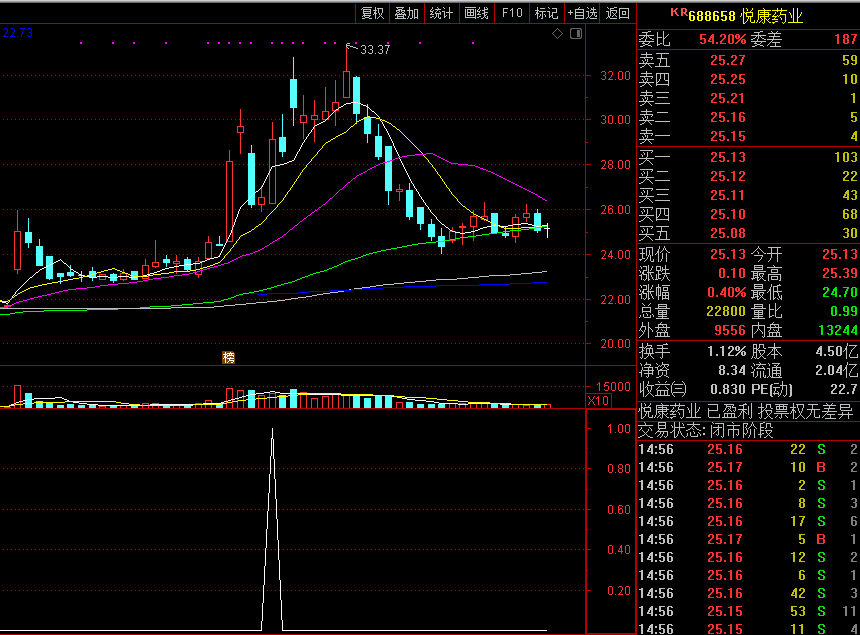The width and height of the screenshot is (860, 635).
Task: Select 卖五 price 25.27
Action: [x=728, y=60]
